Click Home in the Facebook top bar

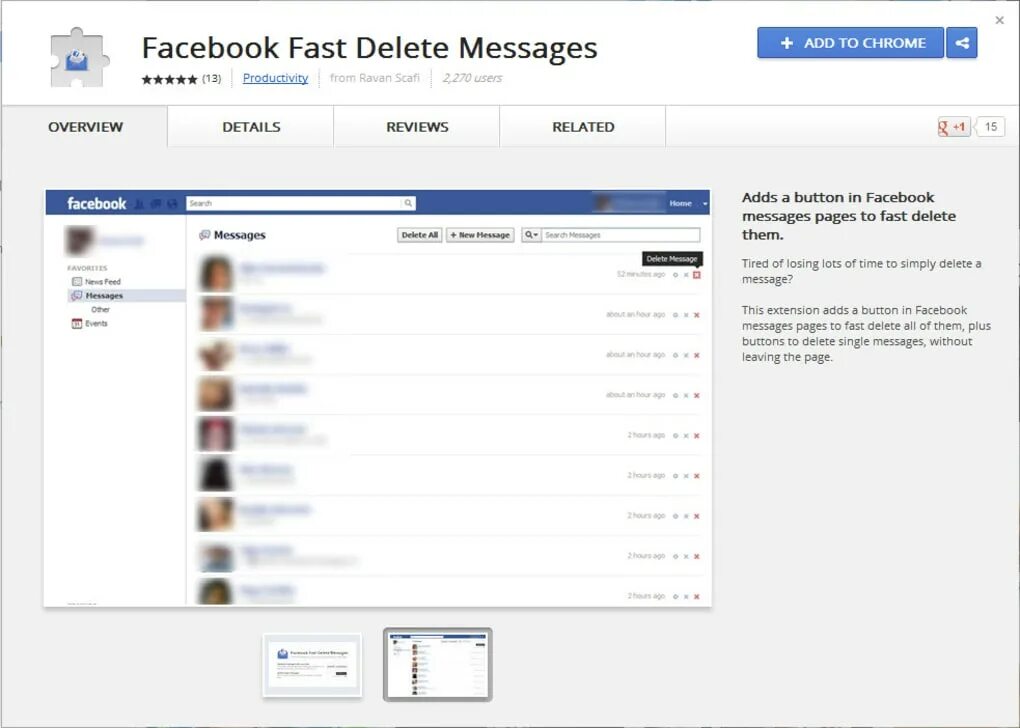point(680,204)
